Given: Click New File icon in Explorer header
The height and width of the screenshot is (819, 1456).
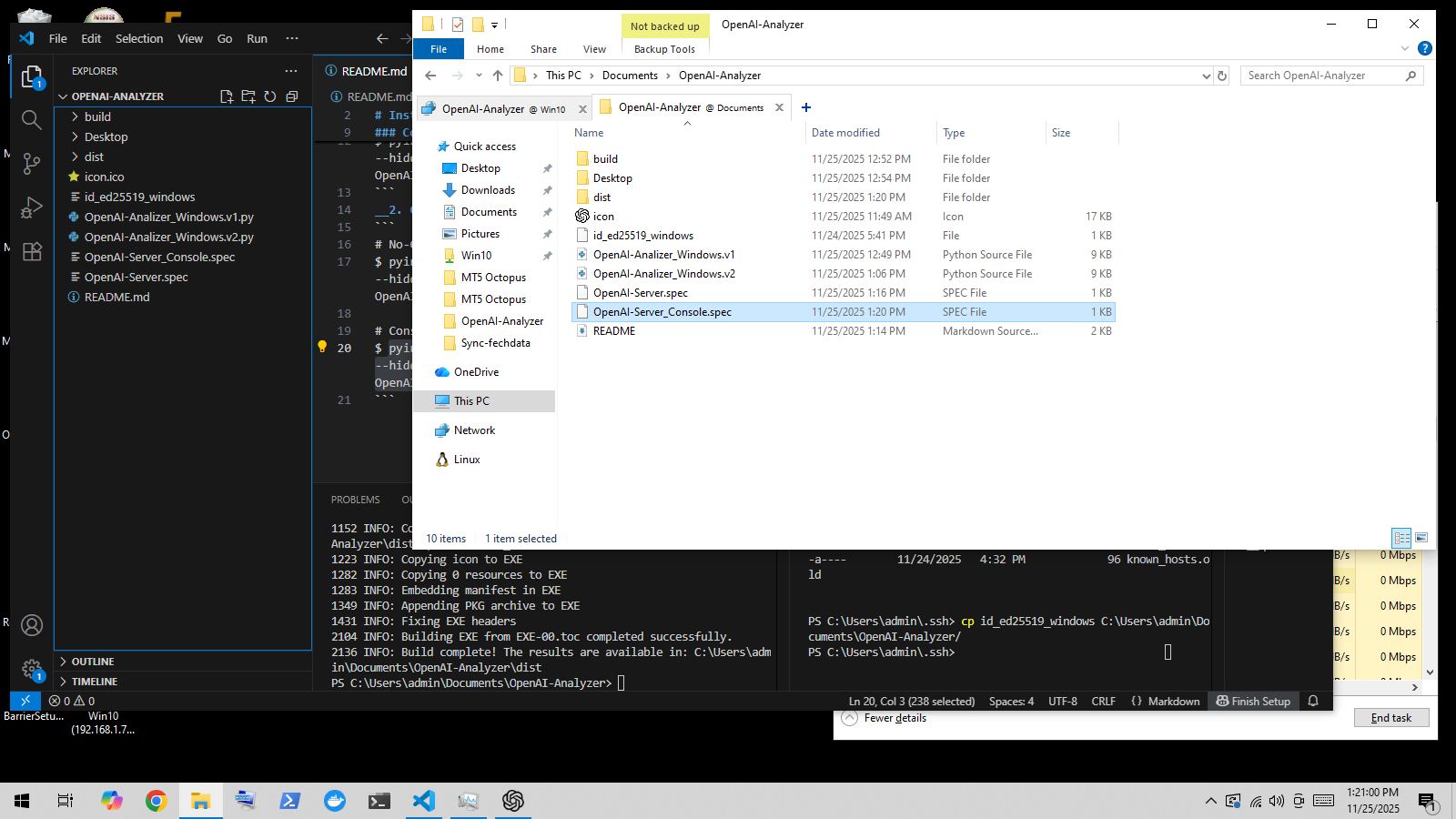Looking at the screenshot, I should (227, 96).
